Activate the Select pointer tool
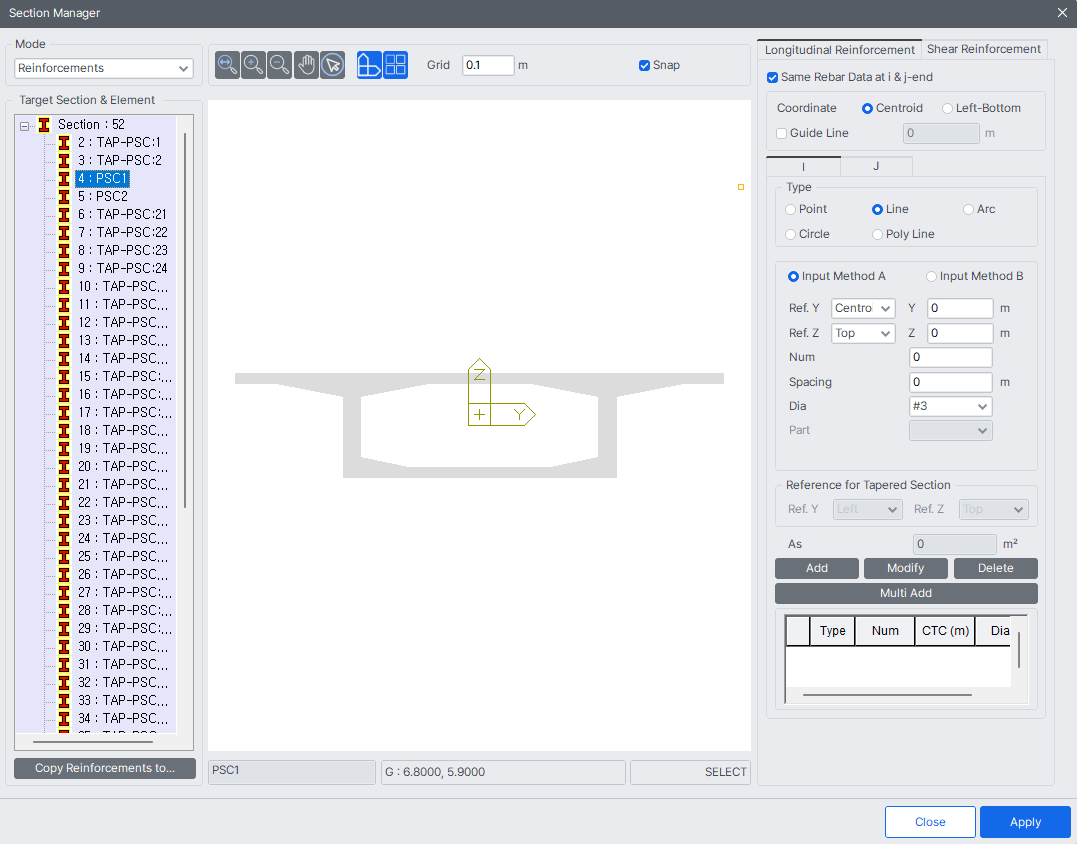Screen dimensions: 1077x844 [x=332, y=65]
